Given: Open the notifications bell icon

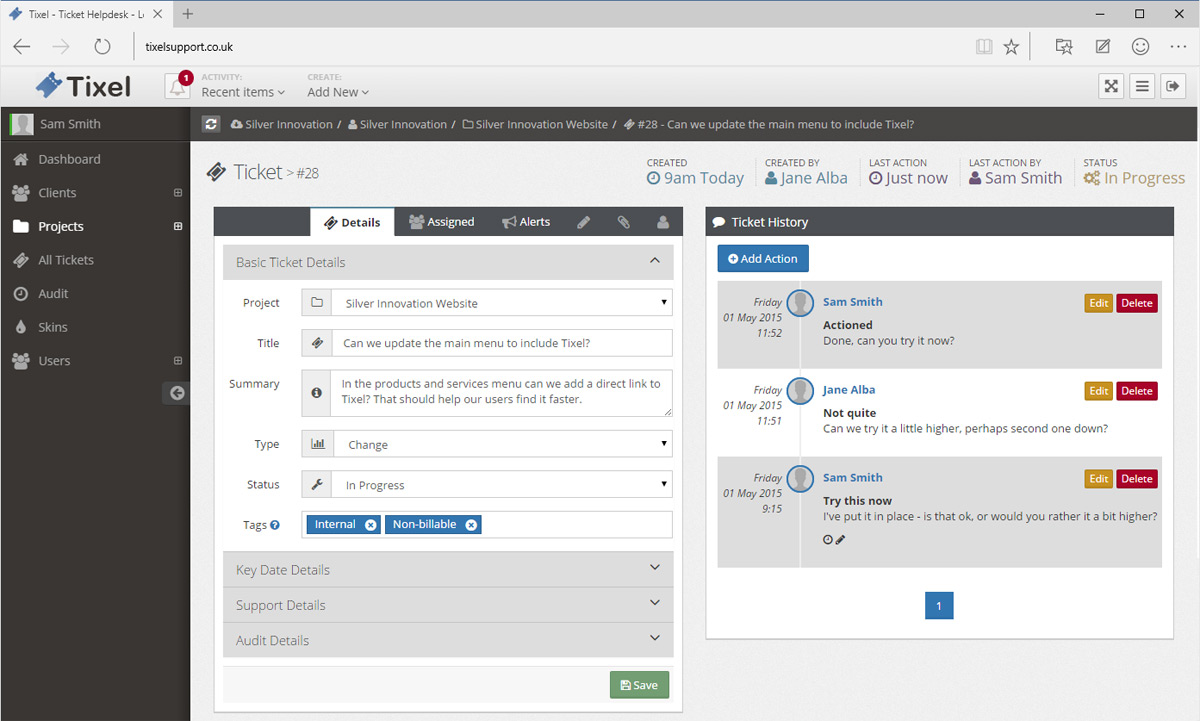Looking at the screenshot, I should tap(177, 87).
